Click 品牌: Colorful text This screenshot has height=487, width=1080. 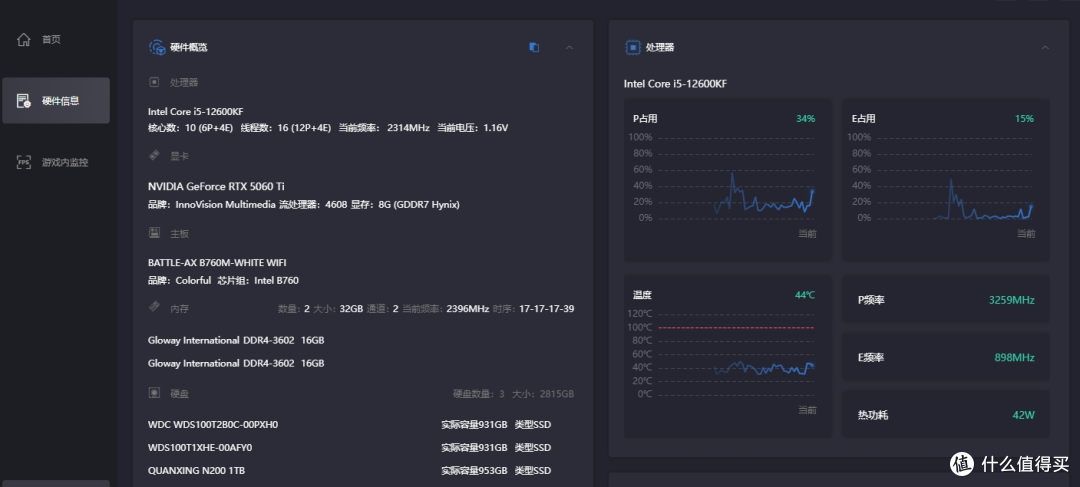[x=180, y=280]
